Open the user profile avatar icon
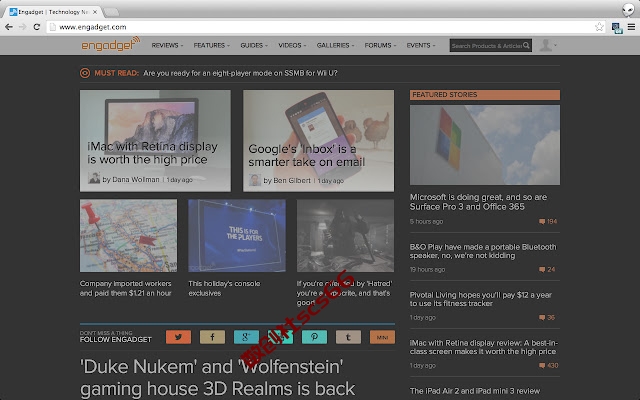The image size is (640, 400). pyautogui.click(x=546, y=45)
